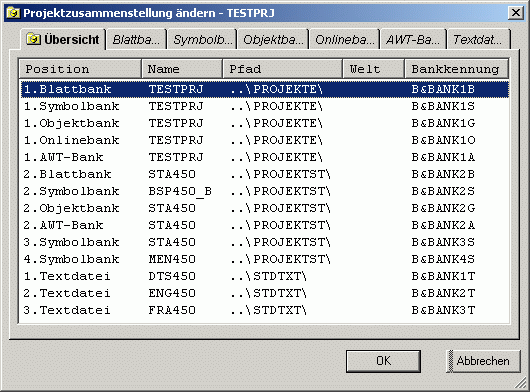This screenshot has height=392, width=530.
Task: Click bank code B&BANK1A
Action: point(443,157)
